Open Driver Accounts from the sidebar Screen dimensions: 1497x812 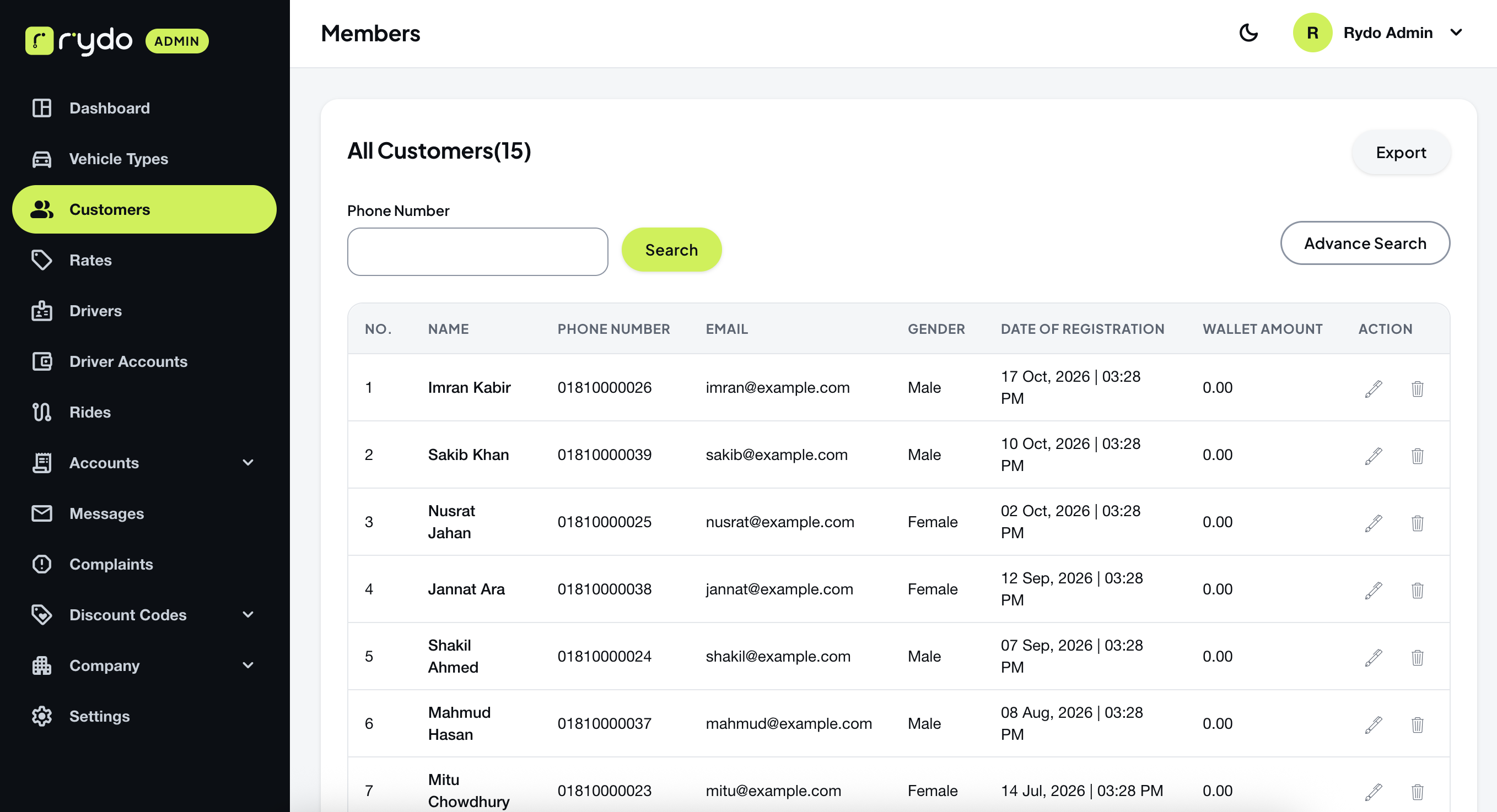[x=144, y=361]
